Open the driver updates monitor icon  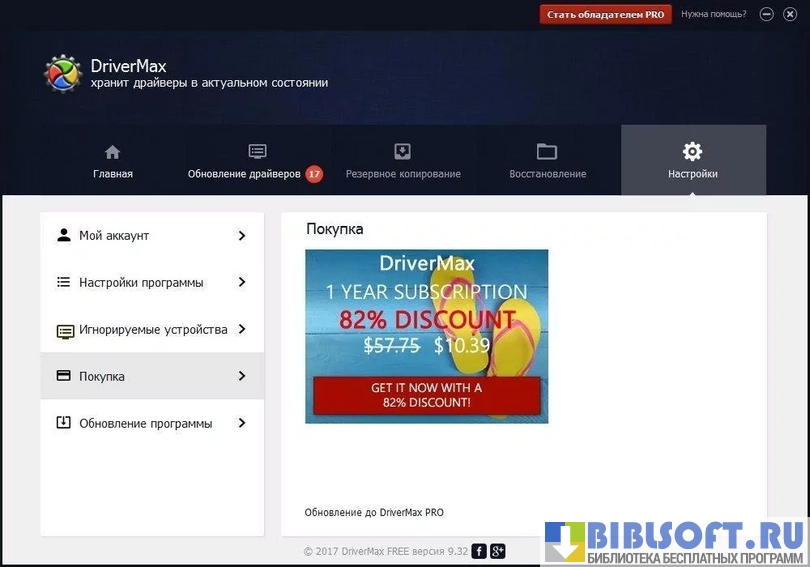(x=257, y=152)
